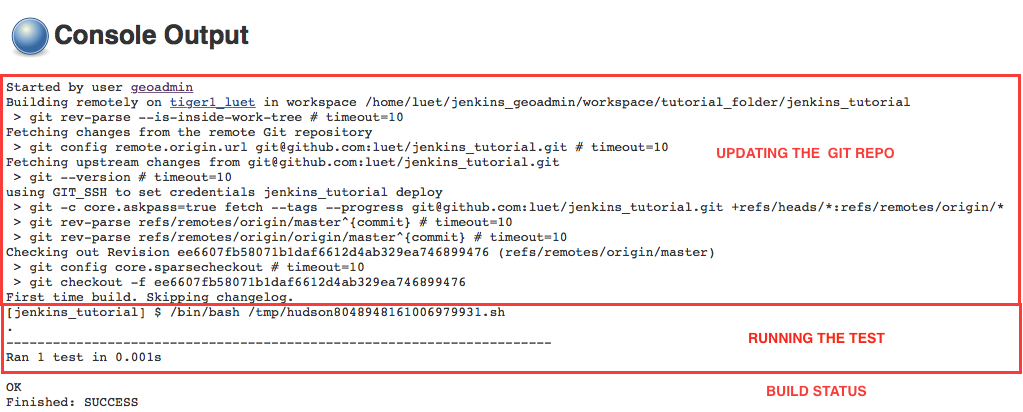Open the tiger1_luet node link
The image size is (1023, 412).
tap(213, 102)
